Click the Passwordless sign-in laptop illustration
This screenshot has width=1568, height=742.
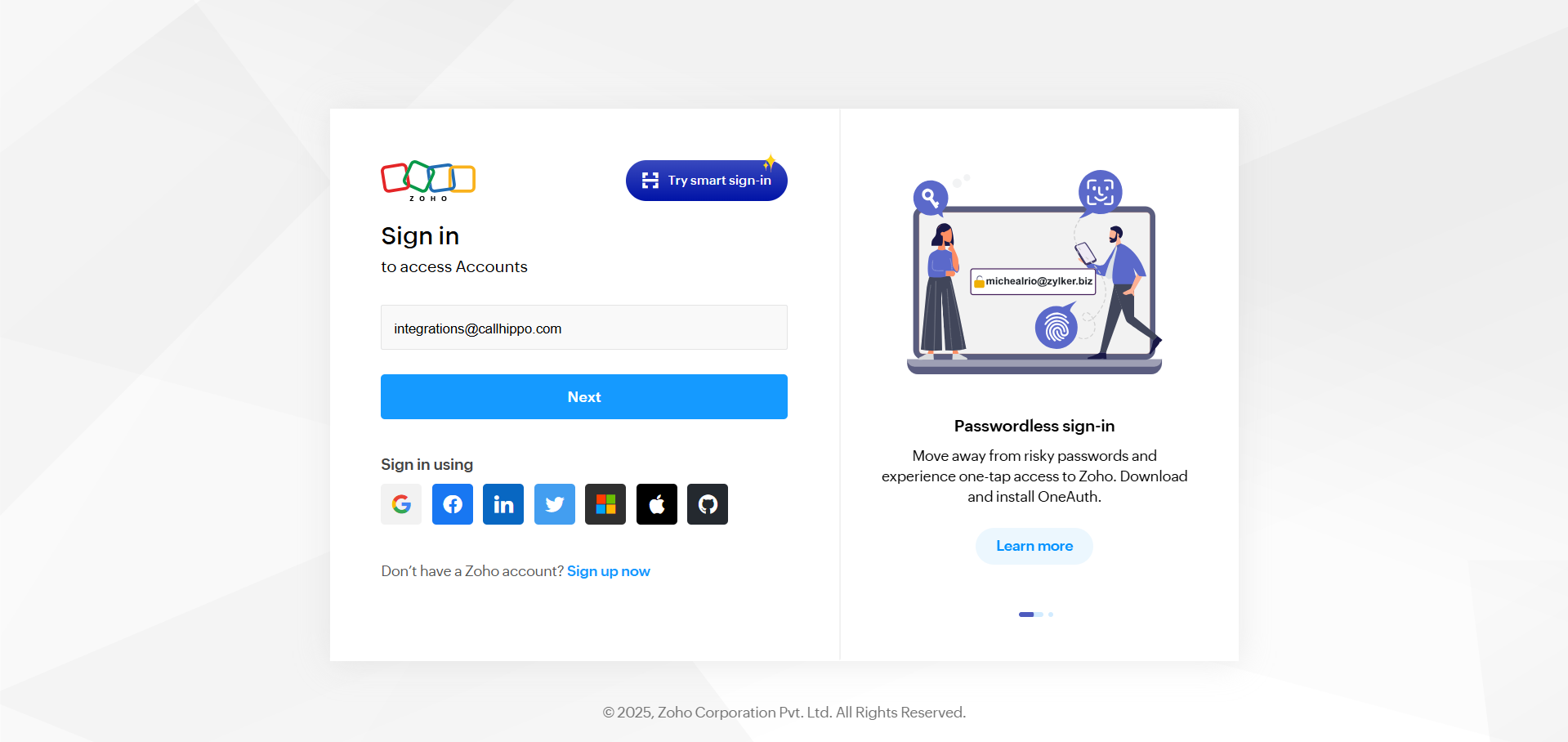point(1034,272)
